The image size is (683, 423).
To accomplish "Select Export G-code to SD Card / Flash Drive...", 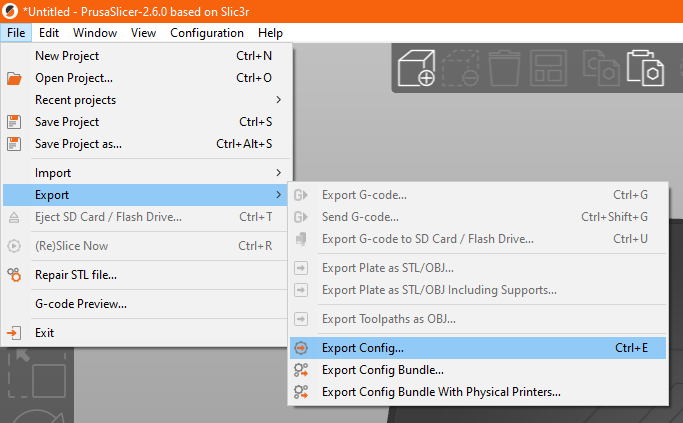I will (x=478, y=239).
